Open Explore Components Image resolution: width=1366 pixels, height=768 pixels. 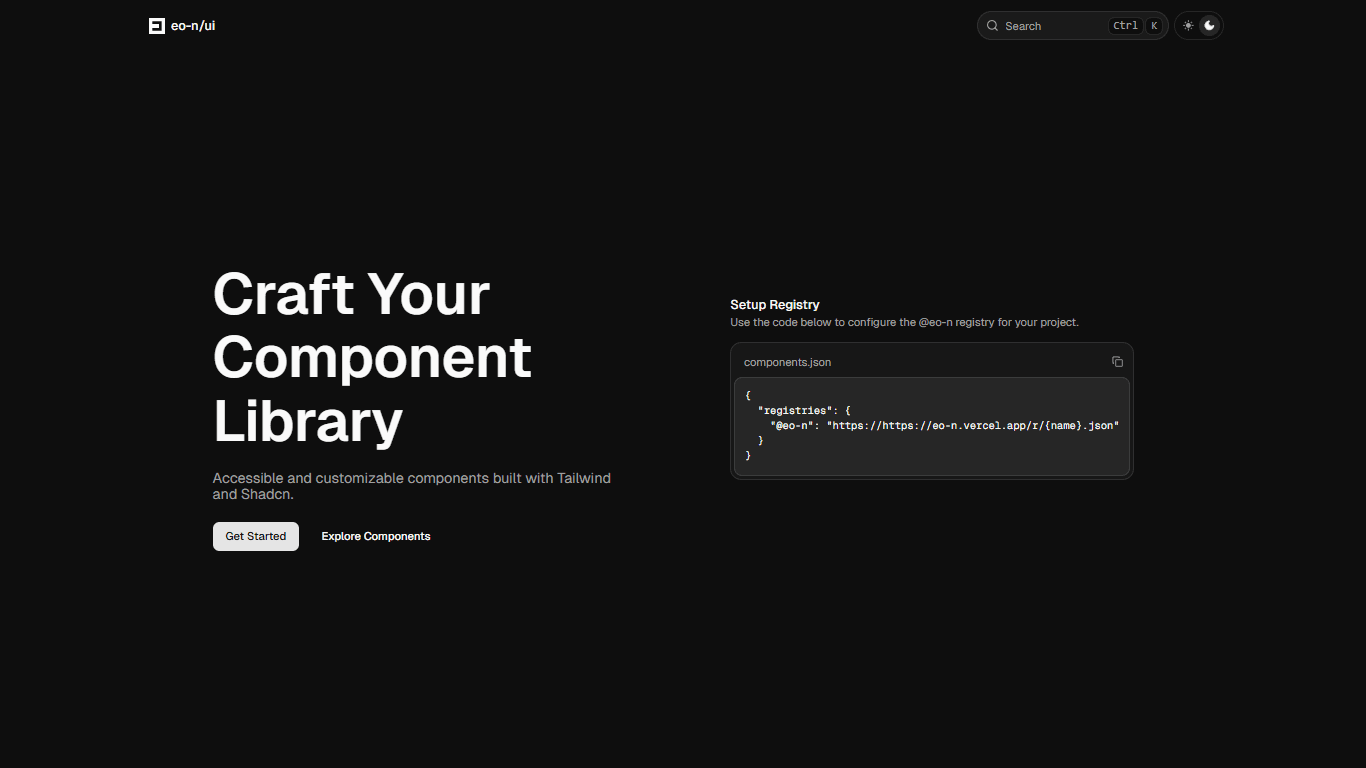coord(375,536)
